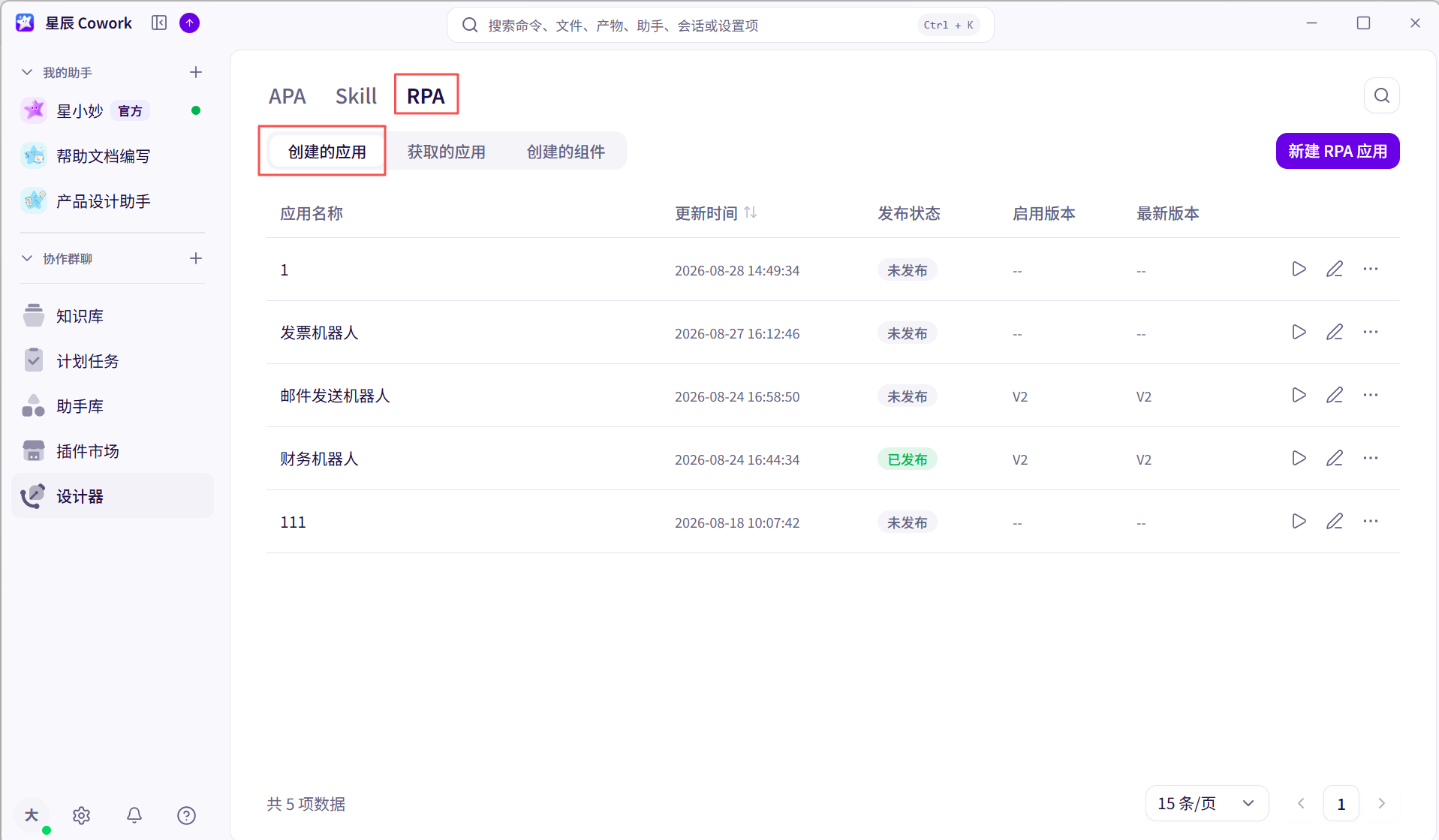
Task: Open the 15 条/页 page size dropdown
Action: click(x=1206, y=804)
